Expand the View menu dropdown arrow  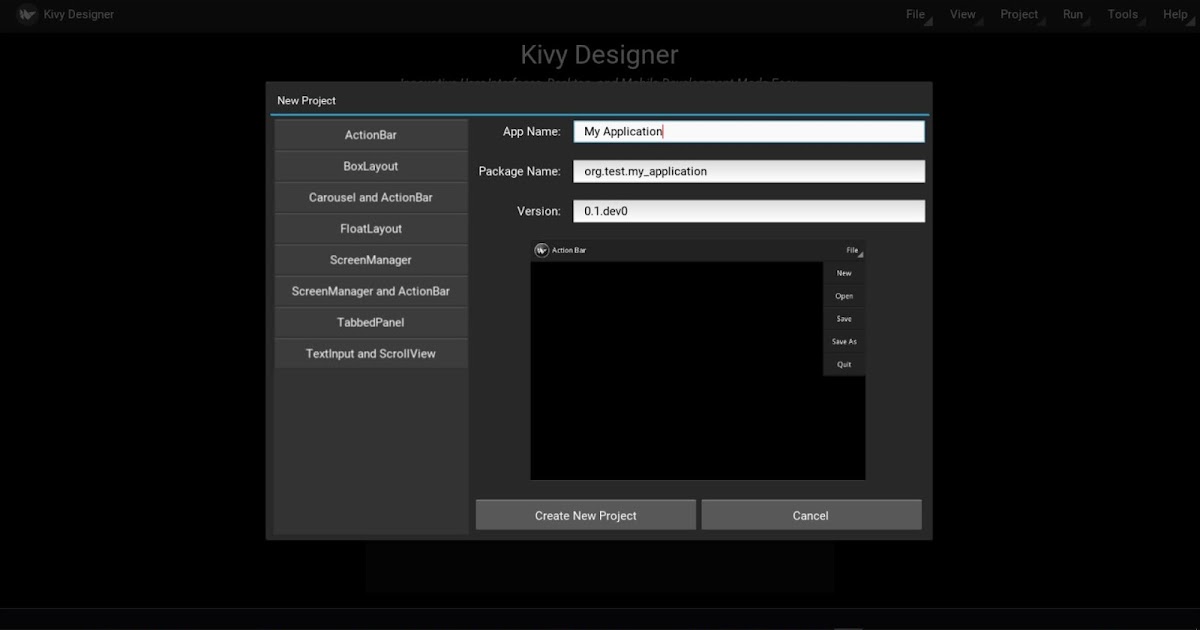coord(978,20)
